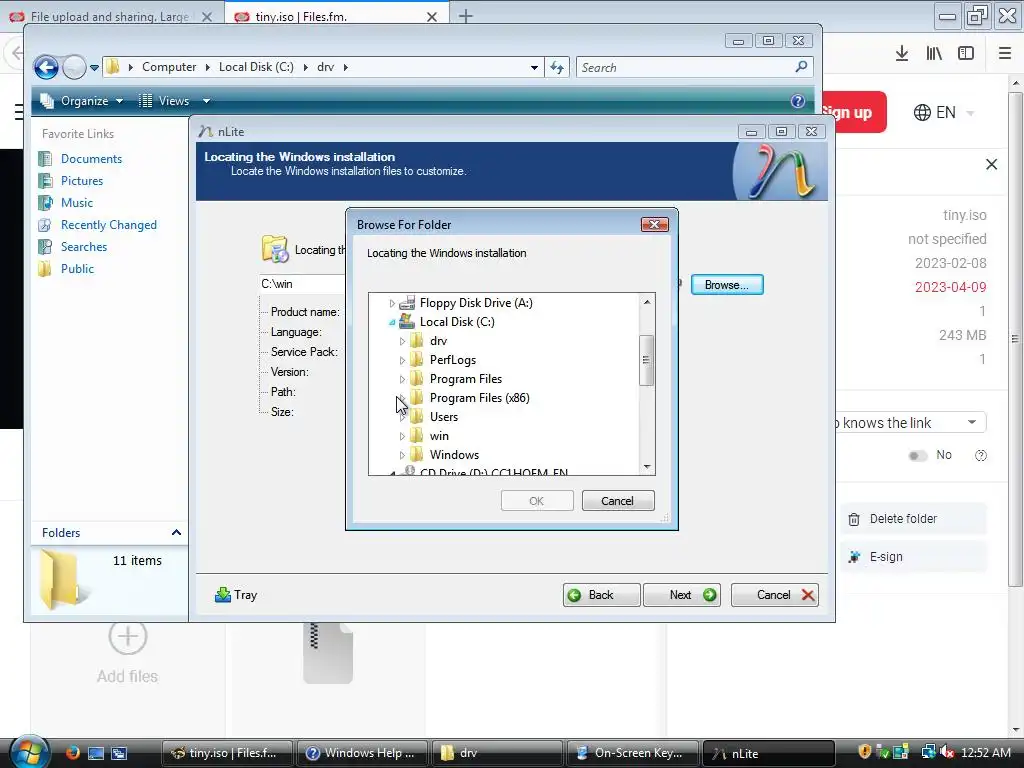1024x768 pixels.
Task: Toggle the browser sidebar icon
Action: [x=966, y=54]
